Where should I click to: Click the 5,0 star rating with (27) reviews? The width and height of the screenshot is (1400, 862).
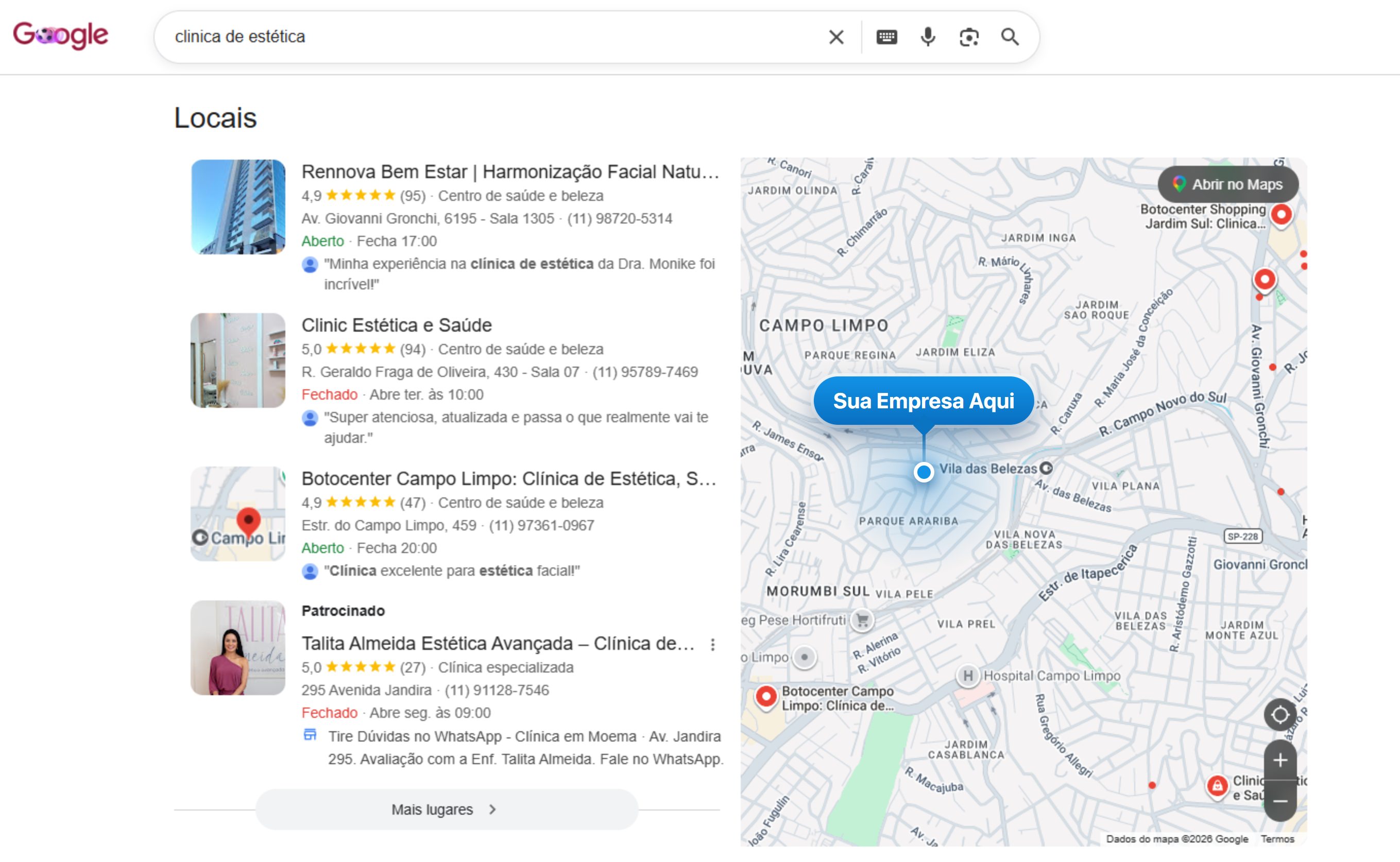tap(363, 667)
